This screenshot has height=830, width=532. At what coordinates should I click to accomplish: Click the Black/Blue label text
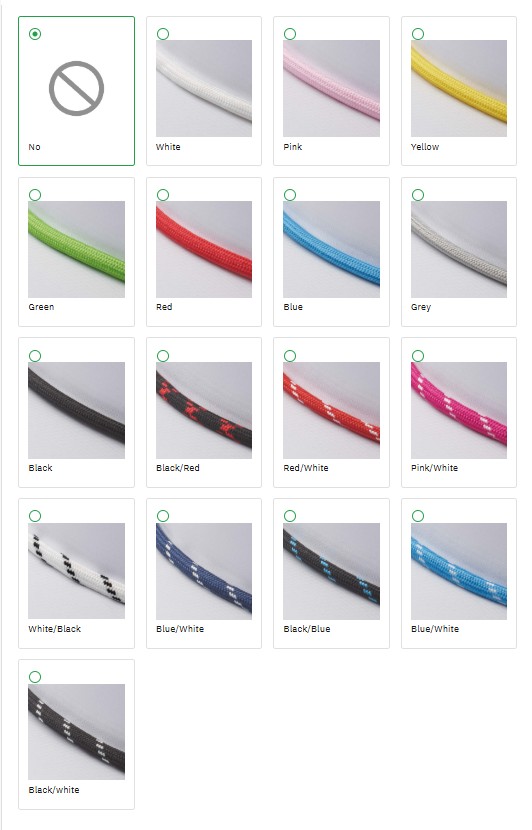[307, 629]
